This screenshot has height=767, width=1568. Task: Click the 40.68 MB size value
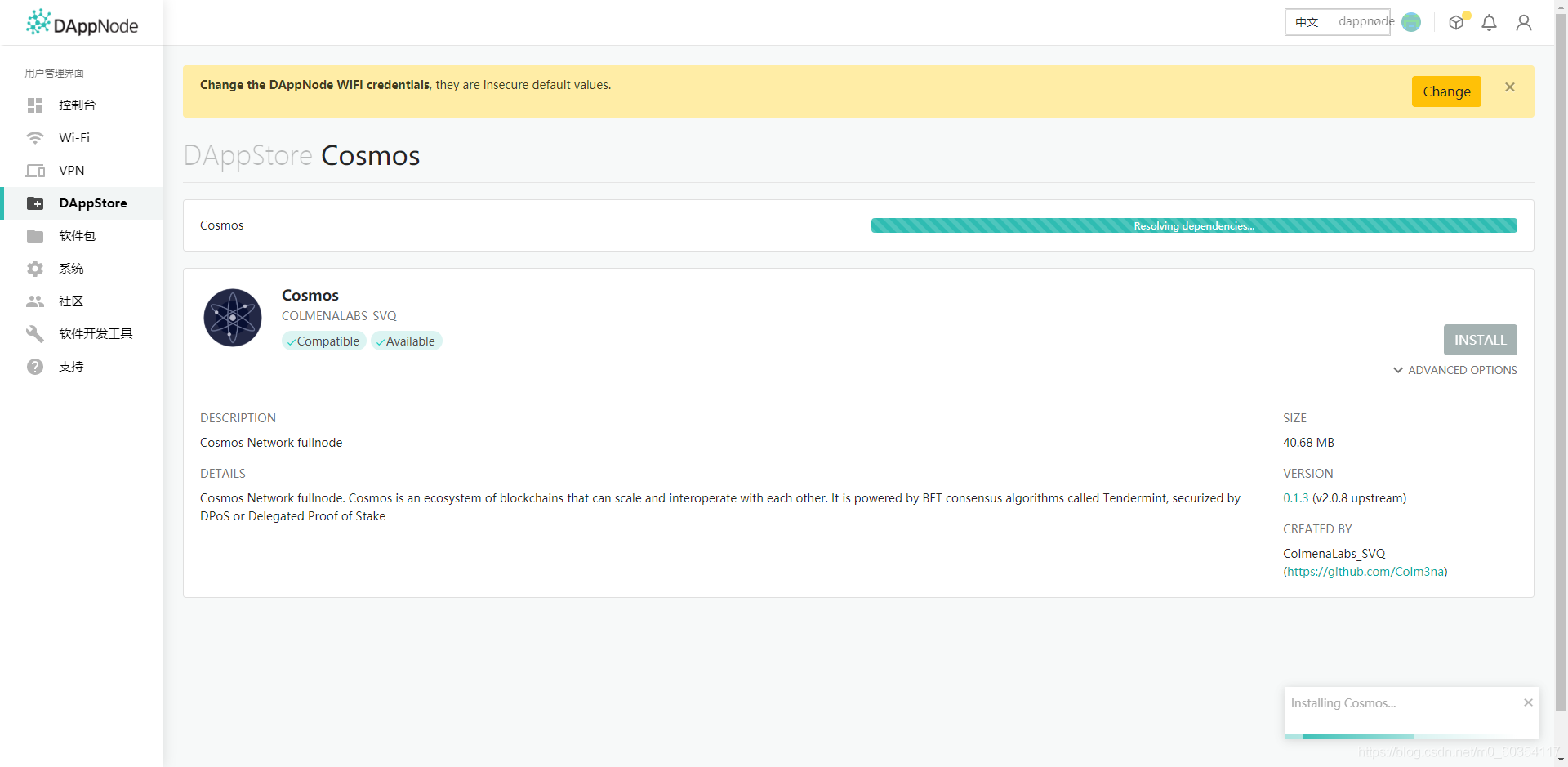tap(1308, 443)
